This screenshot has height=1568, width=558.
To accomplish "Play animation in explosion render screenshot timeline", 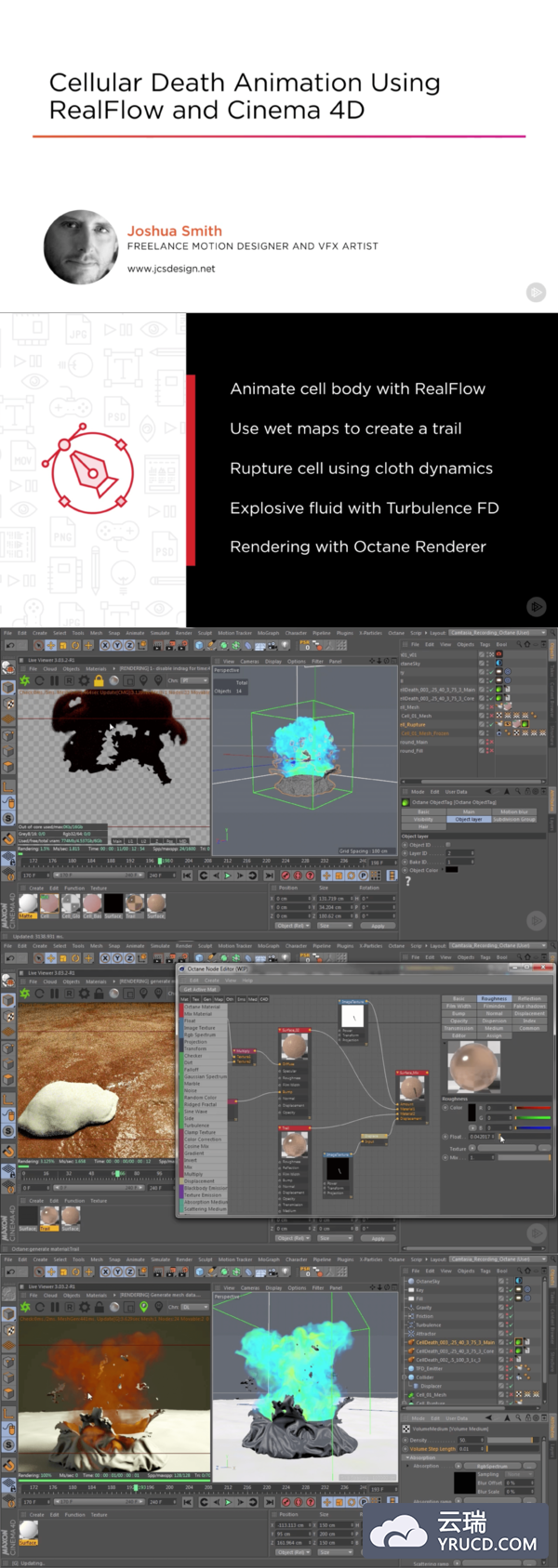I will coord(227,1502).
